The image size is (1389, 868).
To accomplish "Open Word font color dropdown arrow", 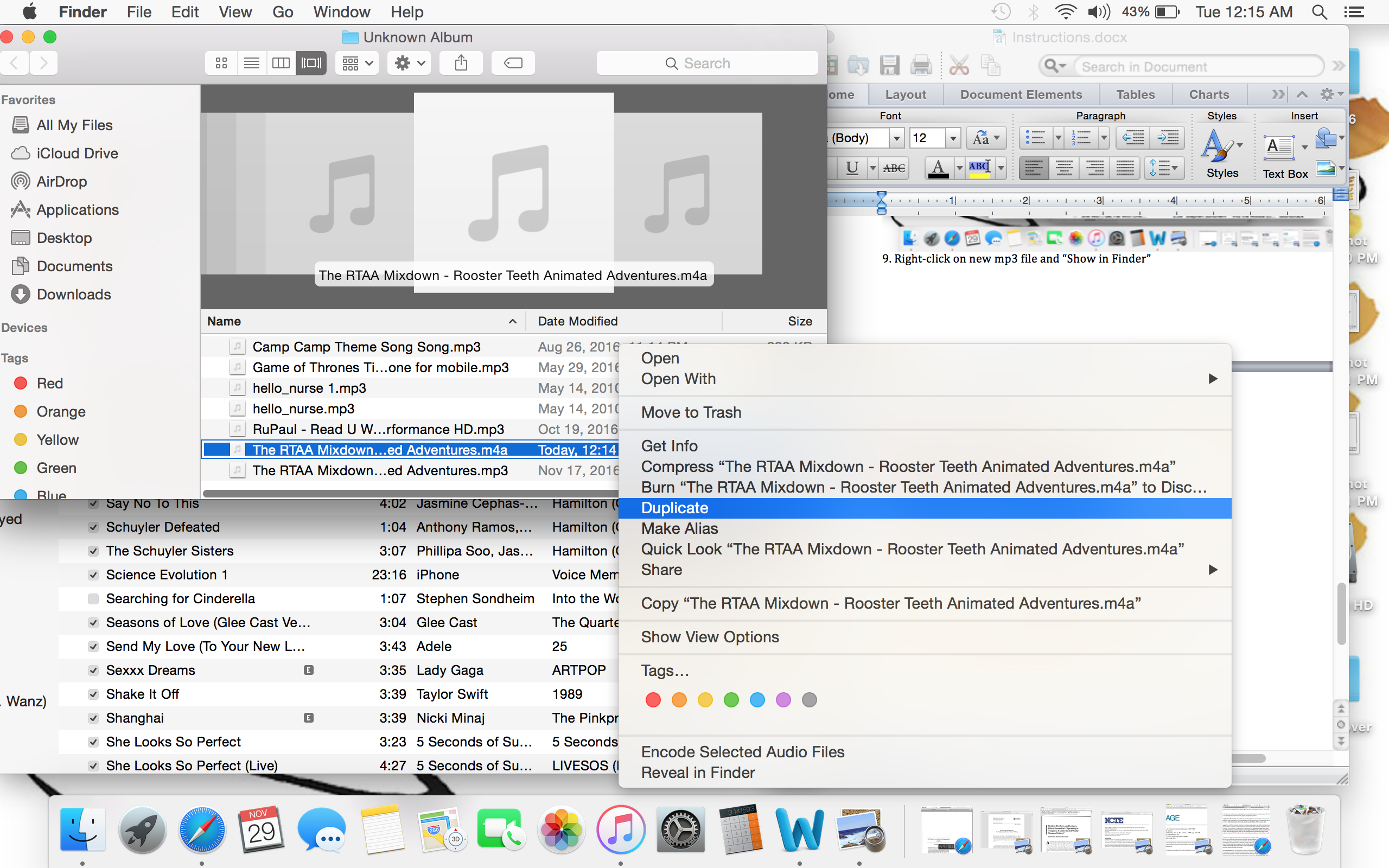I will (959, 168).
